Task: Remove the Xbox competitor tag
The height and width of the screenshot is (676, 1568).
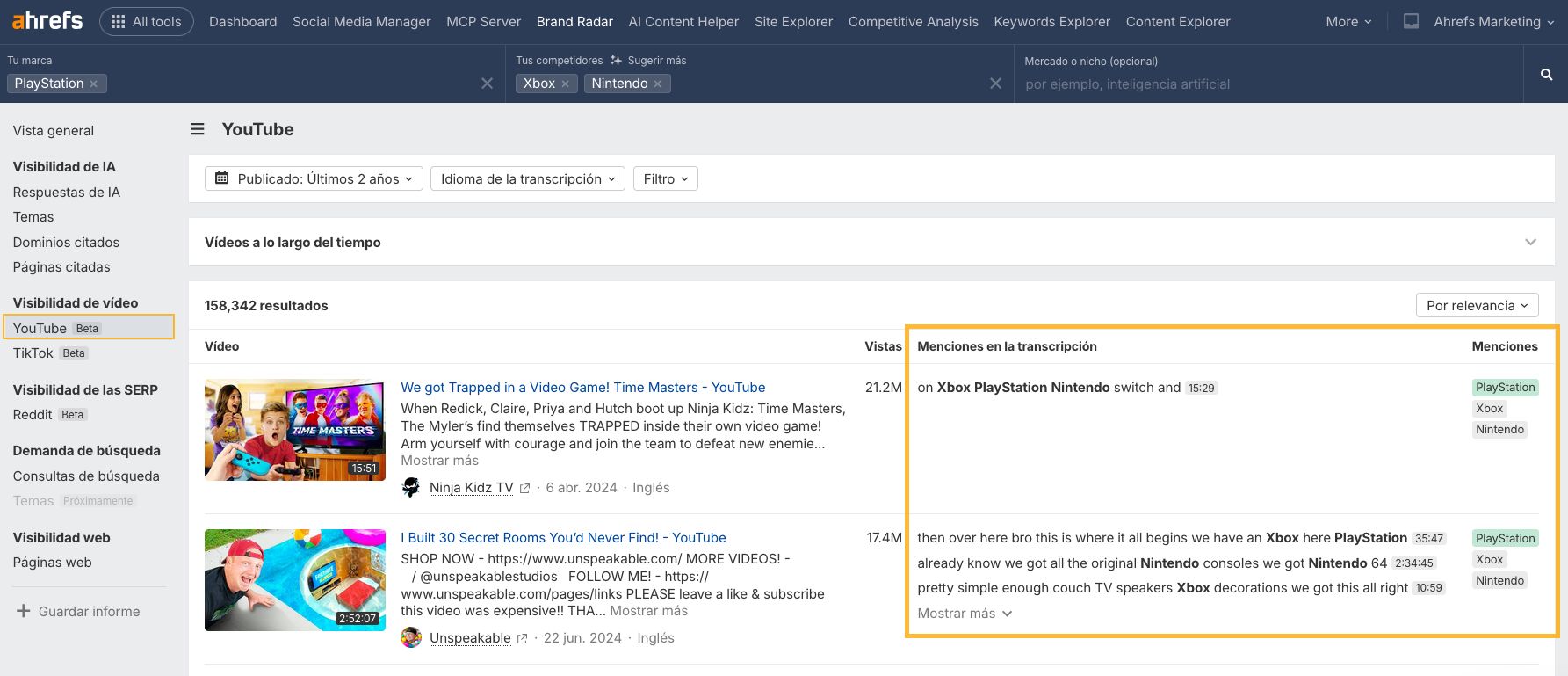Action: coord(565,84)
